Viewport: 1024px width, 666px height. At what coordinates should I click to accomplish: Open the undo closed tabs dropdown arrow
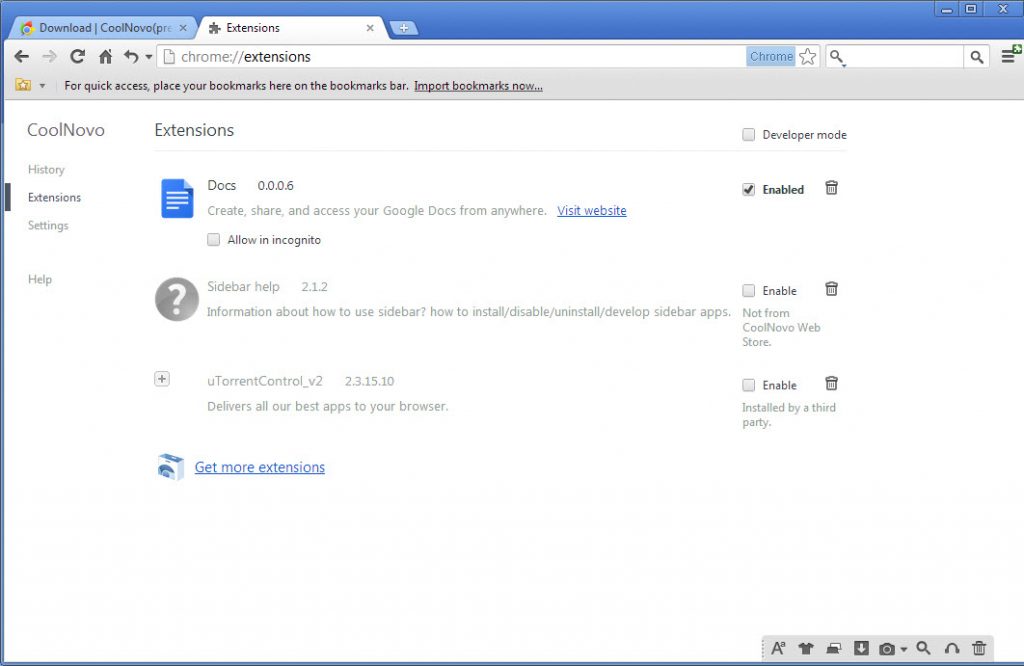pyautogui.click(x=149, y=57)
